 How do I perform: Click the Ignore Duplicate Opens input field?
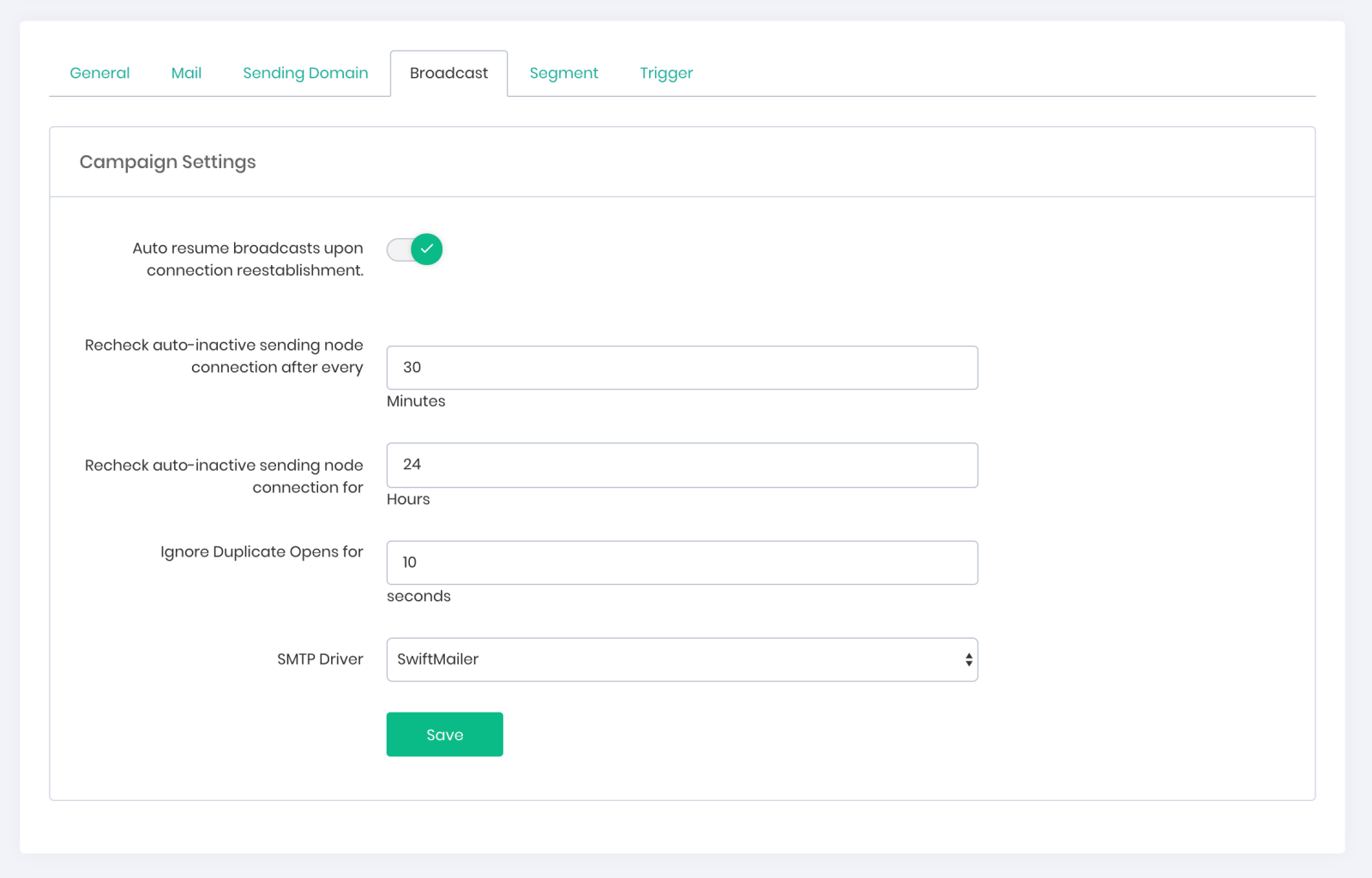pos(682,562)
